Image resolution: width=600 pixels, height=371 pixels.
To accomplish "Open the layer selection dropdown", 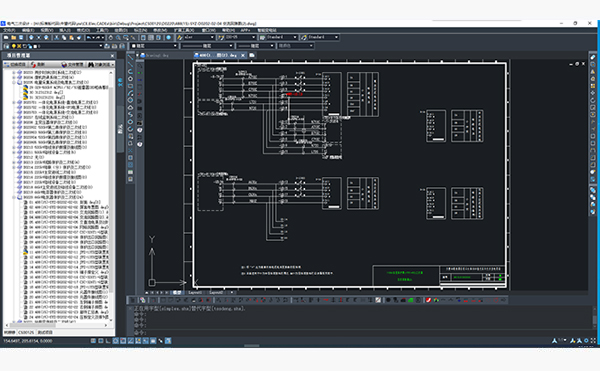I will [x=68, y=46].
